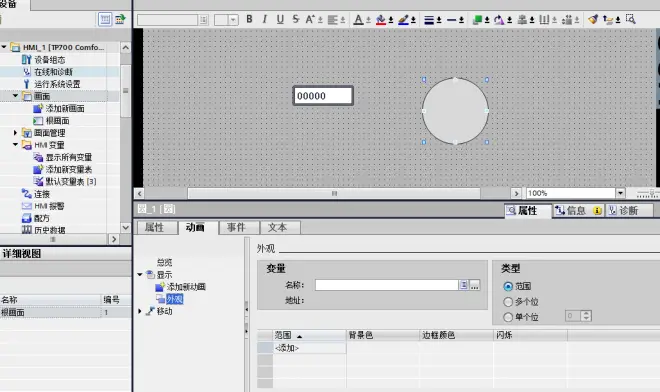
Task: Select the 单个位 radio button
Action: click(x=508, y=317)
